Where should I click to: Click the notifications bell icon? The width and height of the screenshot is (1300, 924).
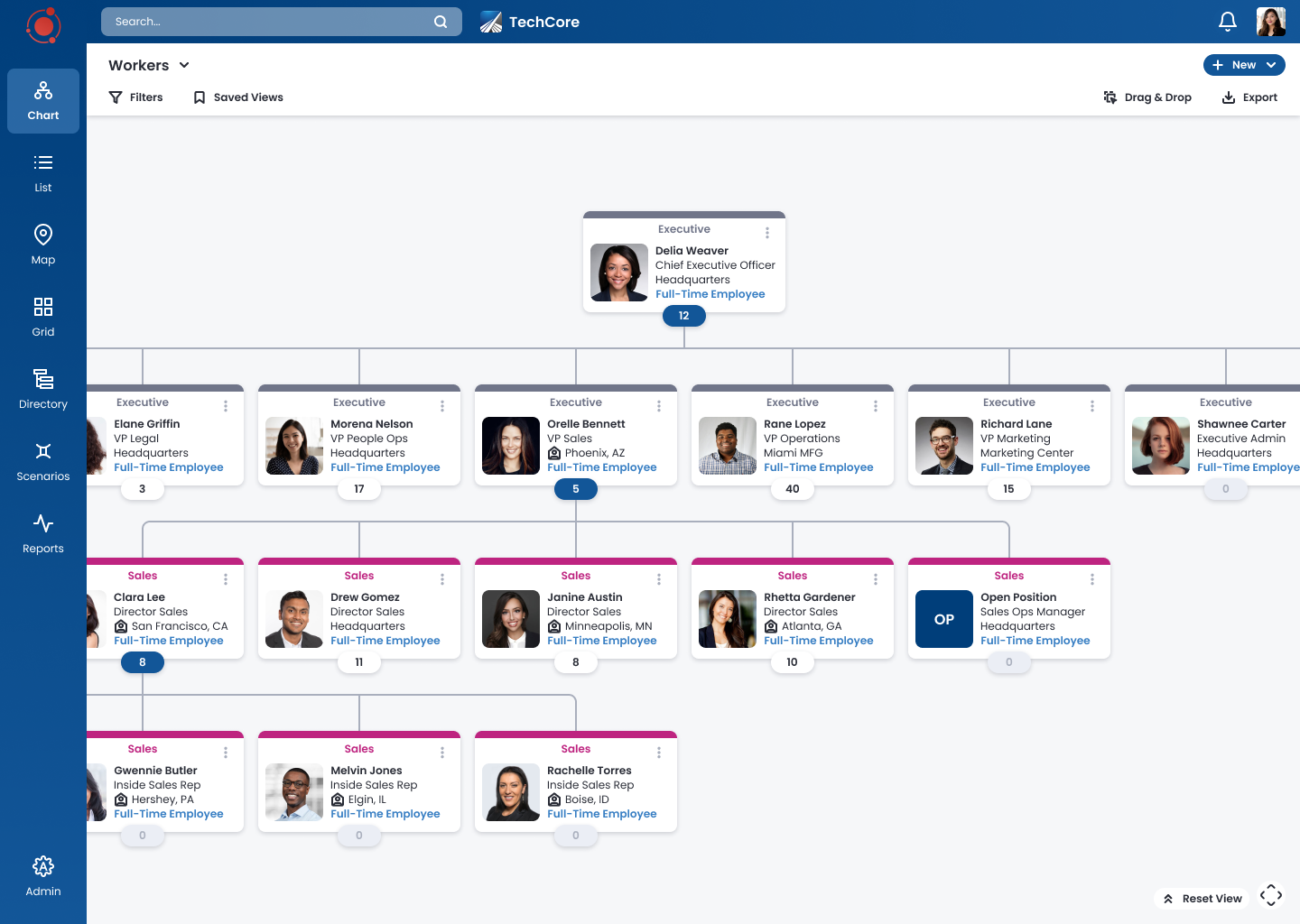[x=1227, y=22]
